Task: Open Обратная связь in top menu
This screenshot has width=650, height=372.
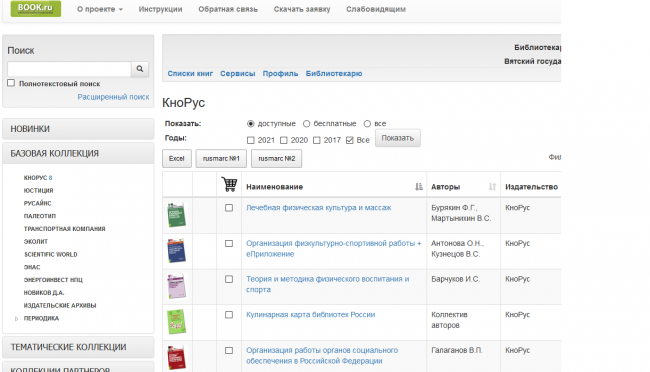Action: tap(228, 9)
